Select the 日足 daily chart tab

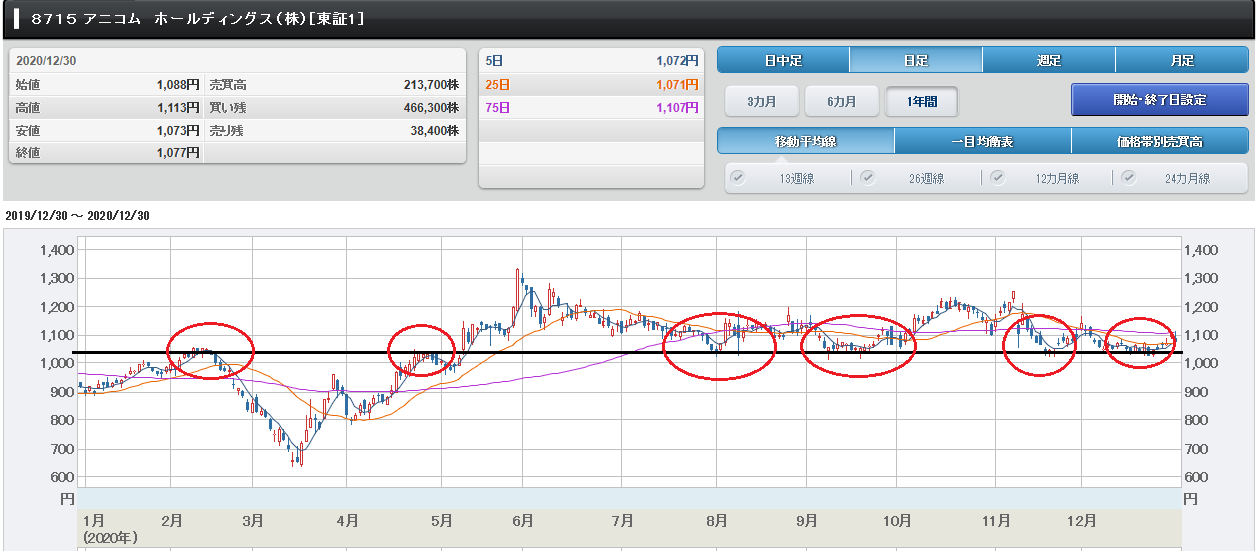point(916,60)
